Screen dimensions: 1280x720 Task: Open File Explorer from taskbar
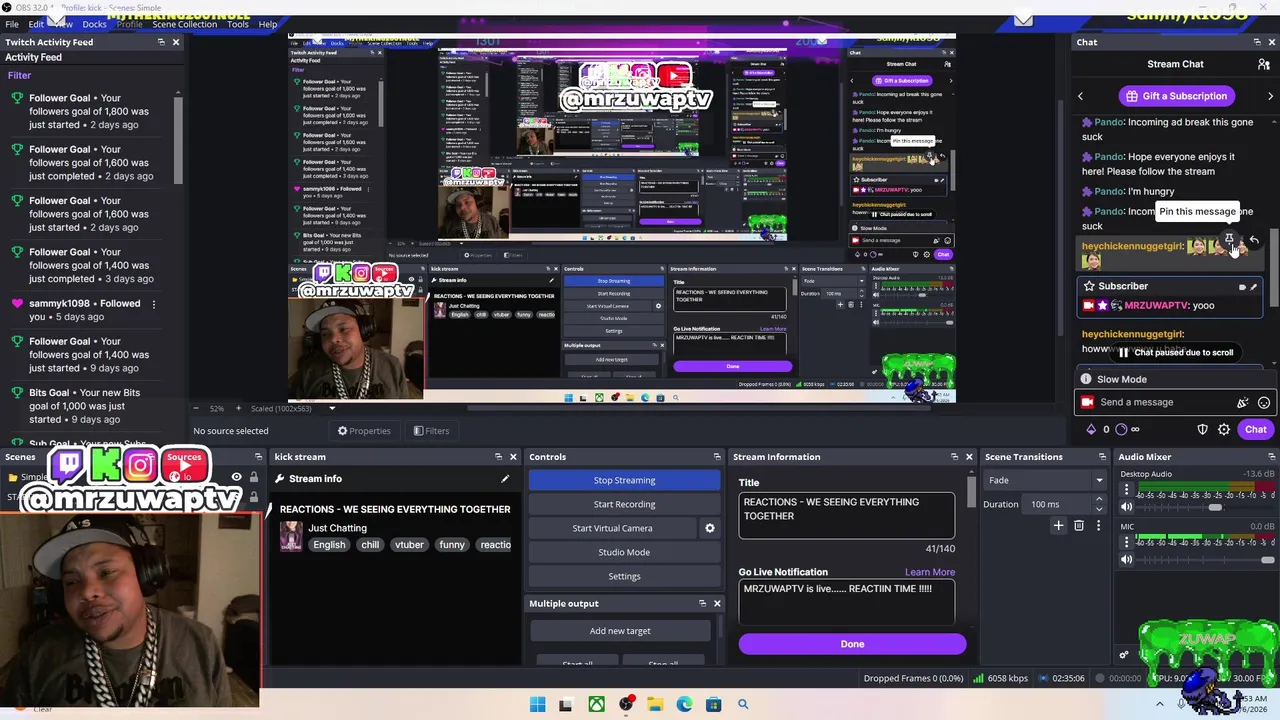click(655, 705)
